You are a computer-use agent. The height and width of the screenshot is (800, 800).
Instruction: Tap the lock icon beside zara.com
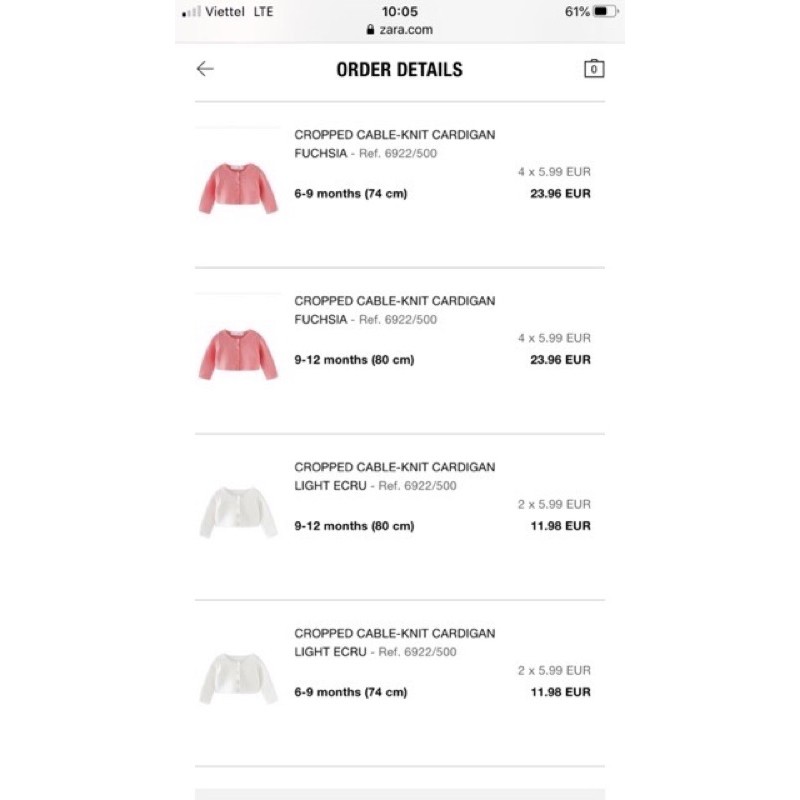point(370,30)
